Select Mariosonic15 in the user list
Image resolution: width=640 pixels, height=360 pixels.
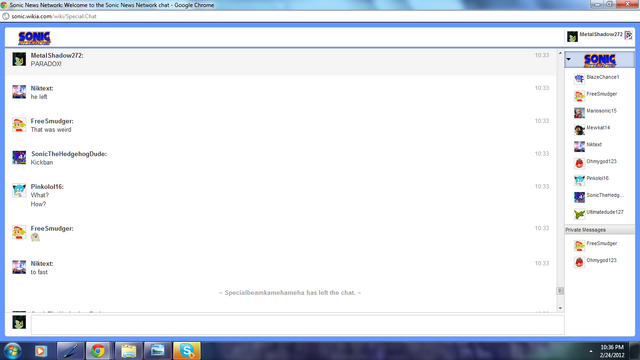tap(600, 111)
